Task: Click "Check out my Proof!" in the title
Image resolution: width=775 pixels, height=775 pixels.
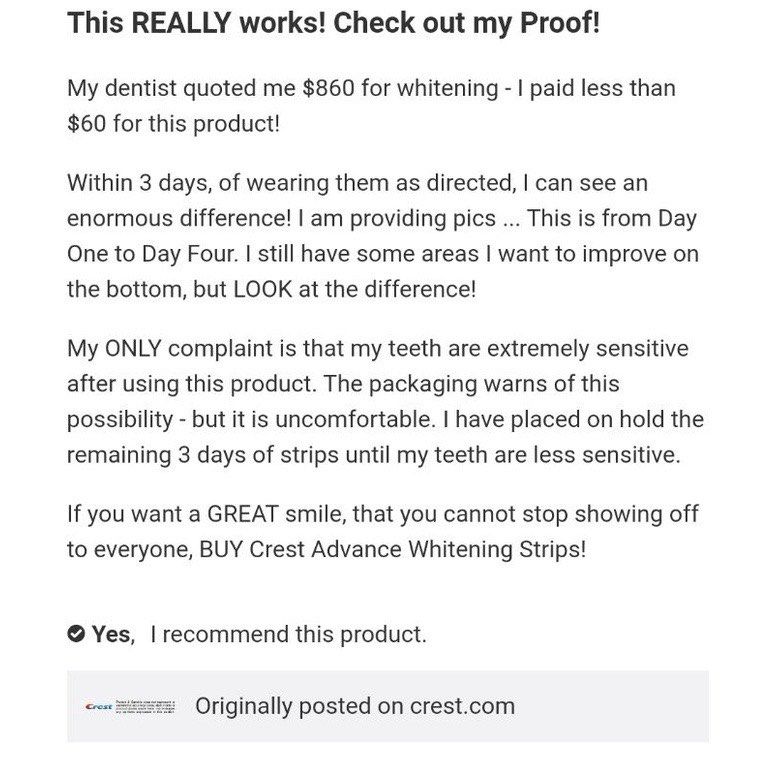Action: click(466, 23)
